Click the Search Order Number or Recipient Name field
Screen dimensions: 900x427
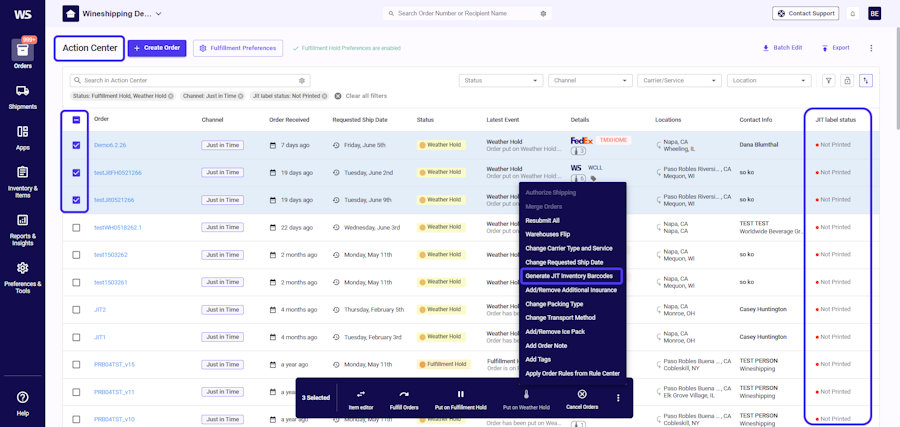(467, 13)
